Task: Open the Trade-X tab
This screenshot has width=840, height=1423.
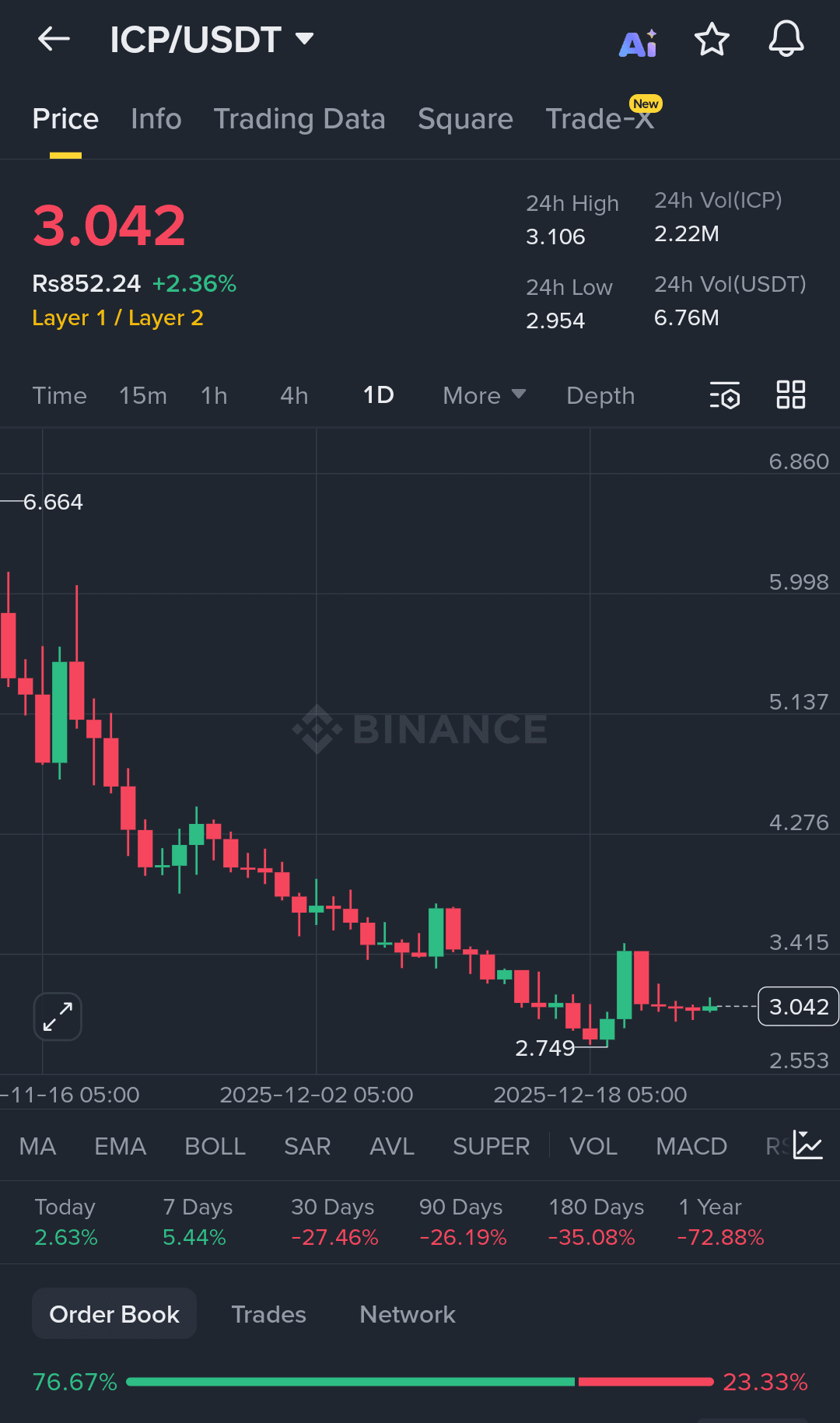Action: click(x=600, y=119)
